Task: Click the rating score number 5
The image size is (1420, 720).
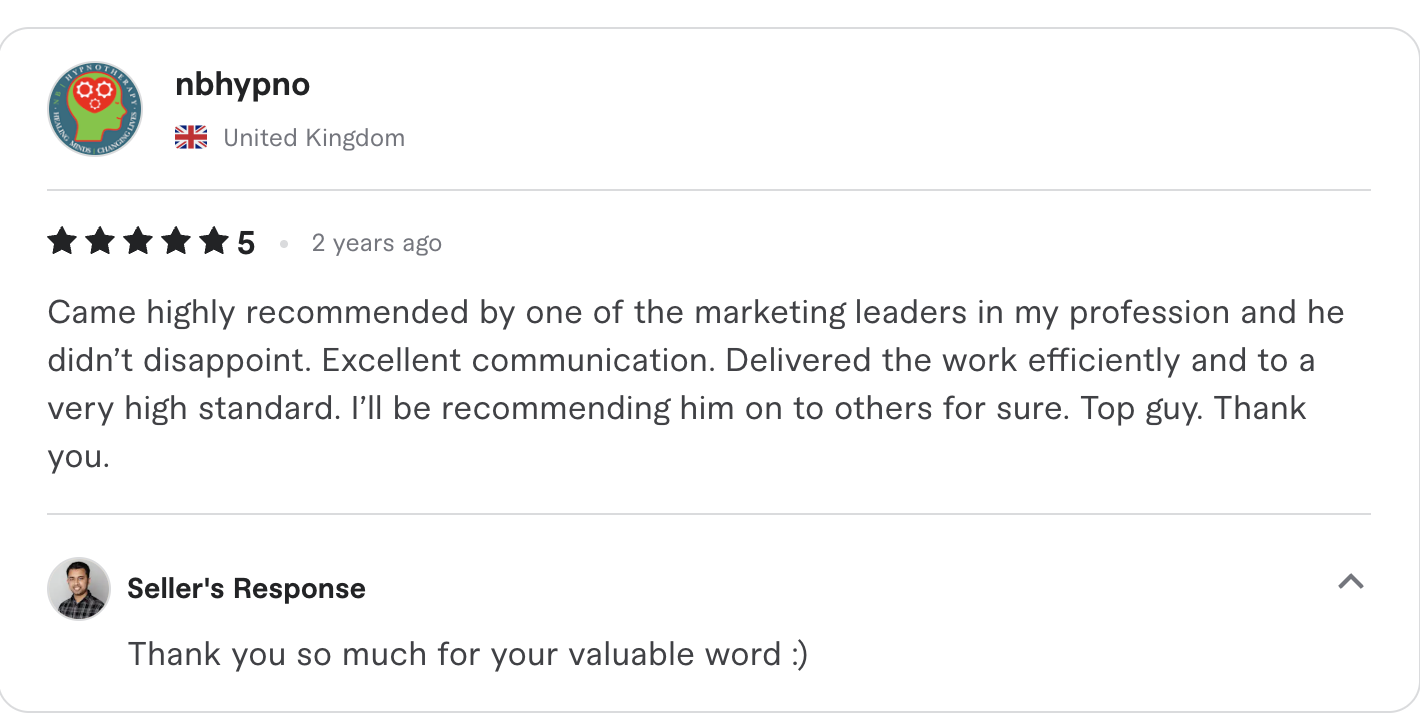Action: tap(247, 240)
